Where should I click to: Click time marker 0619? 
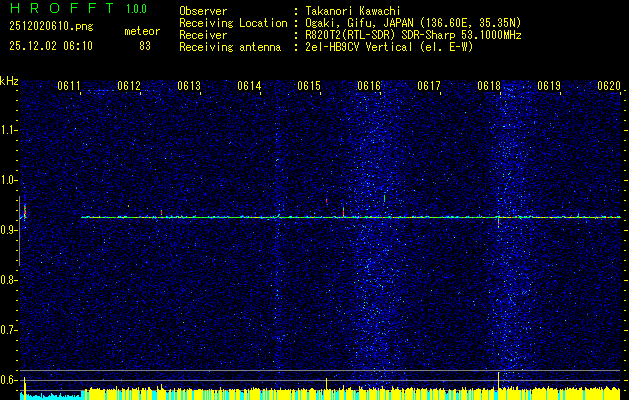pyautogui.click(x=549, y=86)
